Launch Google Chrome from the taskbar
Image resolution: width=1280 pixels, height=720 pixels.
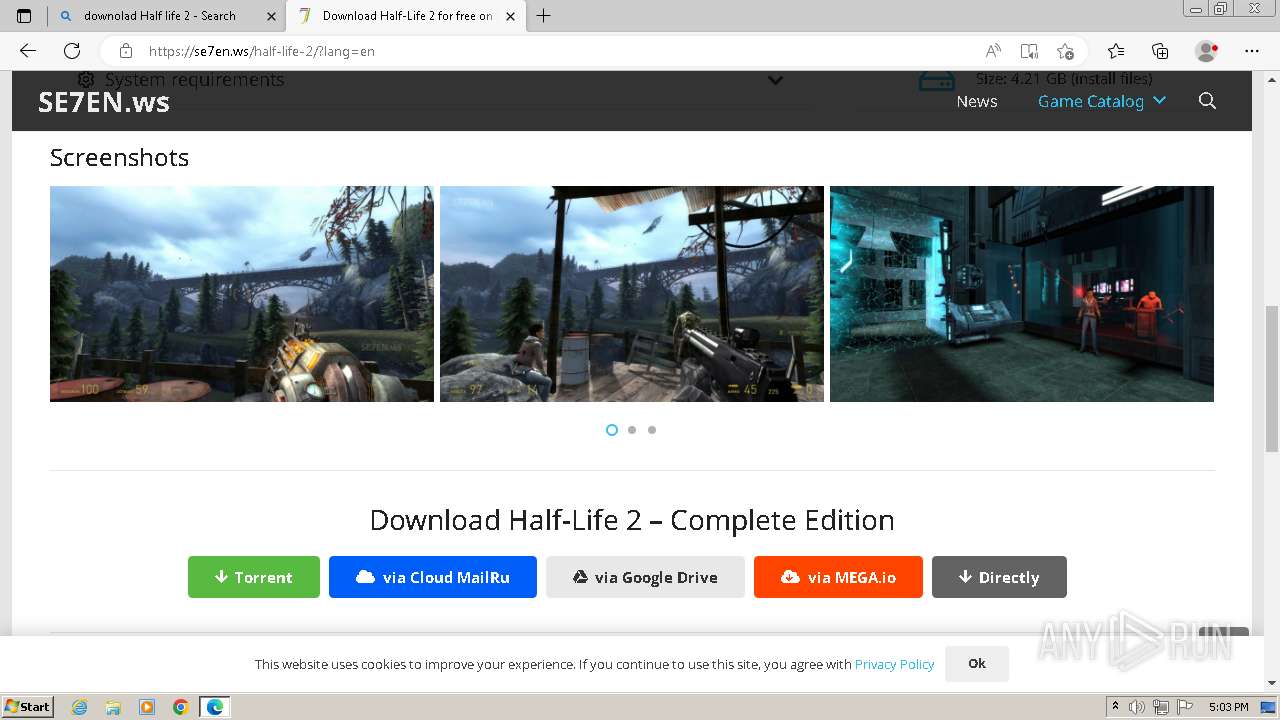181,707
